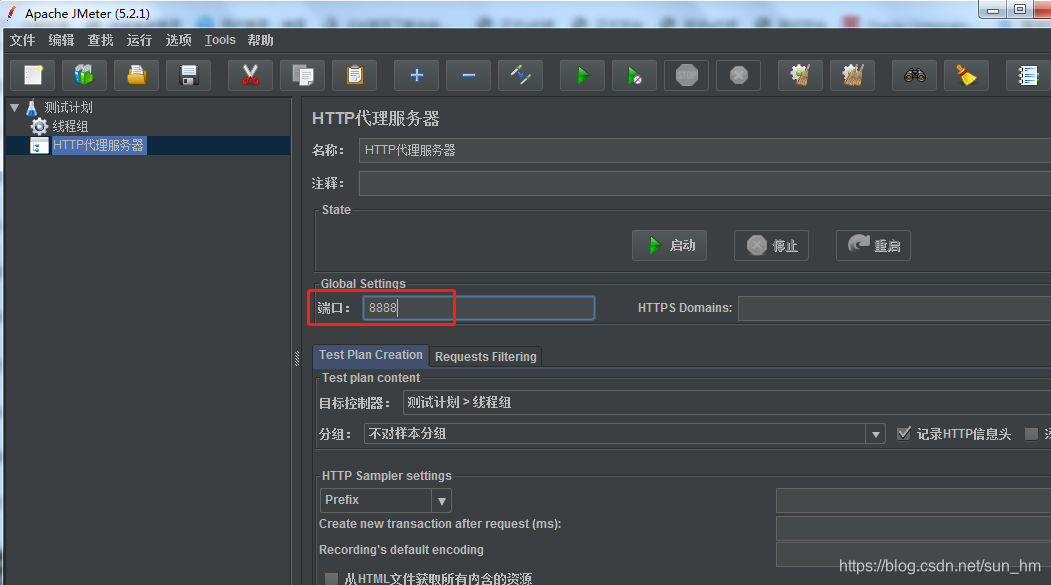Click the Clear results icon

[800, 75]
